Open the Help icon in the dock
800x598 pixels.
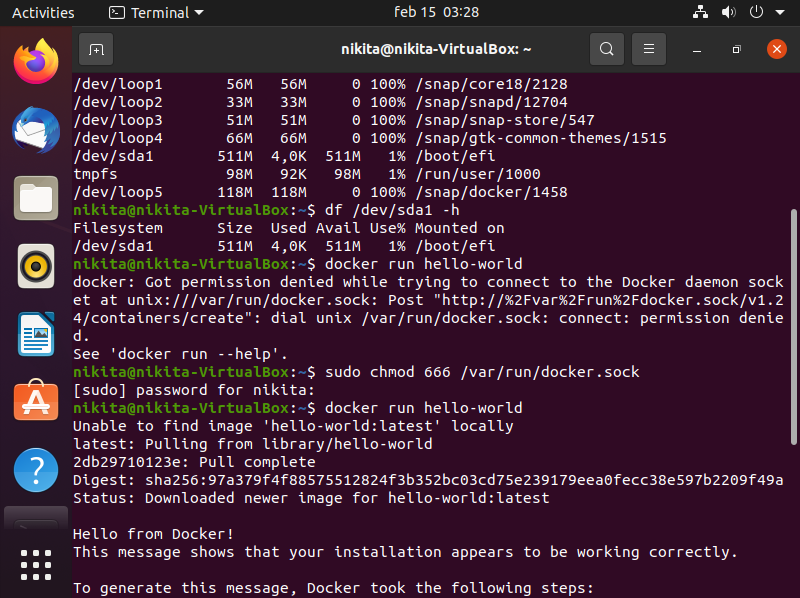point(36,470)
